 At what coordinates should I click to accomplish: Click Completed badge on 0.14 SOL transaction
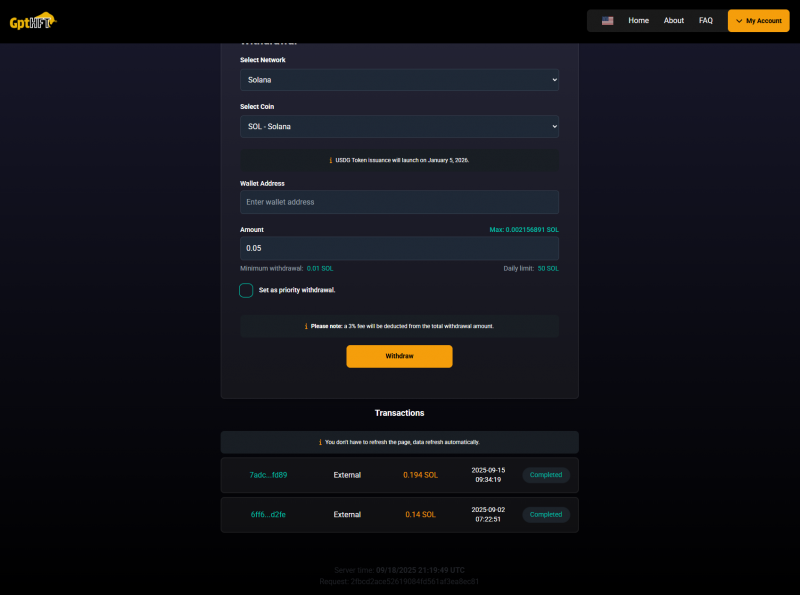click(546, 515)
